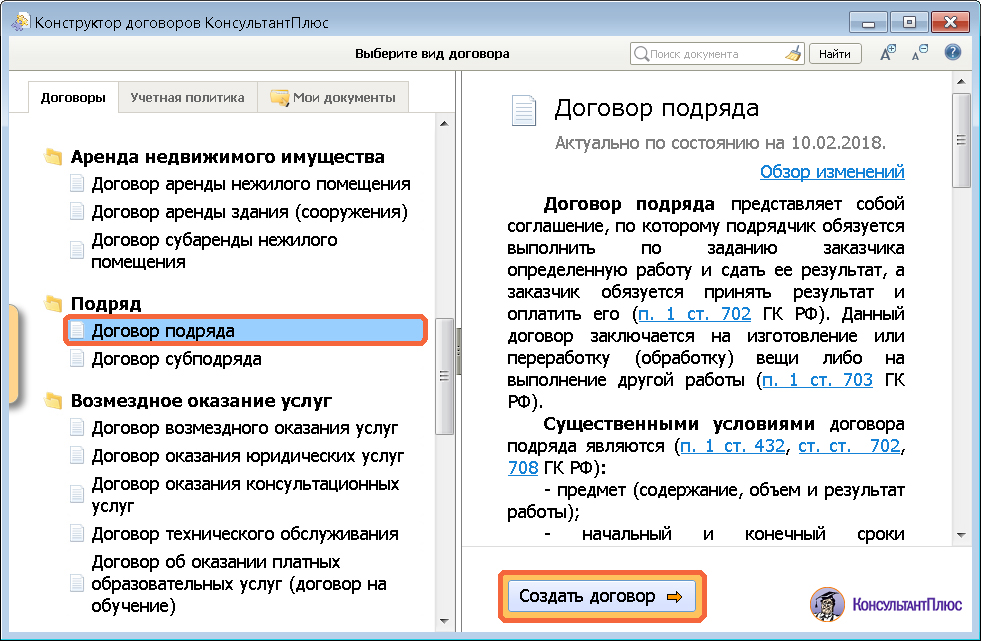Click the Создать договор button
981x641 pixels.
601,597
